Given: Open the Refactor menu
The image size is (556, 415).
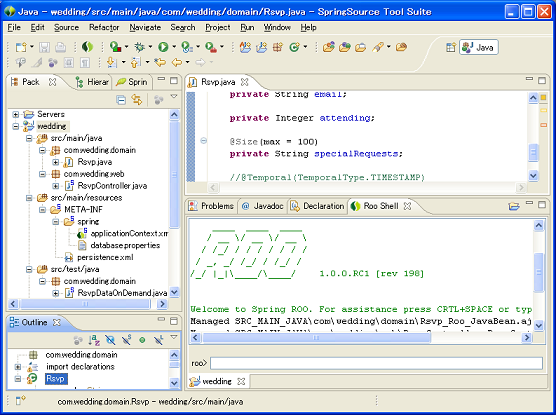Looking at the screenshot, I should pos(104,27).
